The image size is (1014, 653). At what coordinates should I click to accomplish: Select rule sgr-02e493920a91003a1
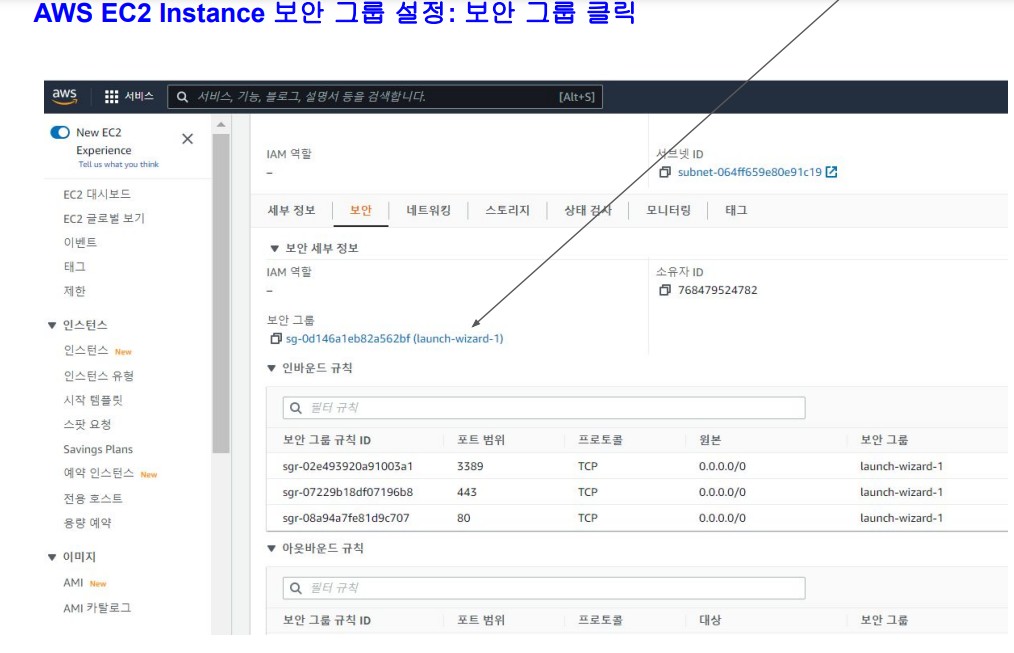(x=348, y=466)
